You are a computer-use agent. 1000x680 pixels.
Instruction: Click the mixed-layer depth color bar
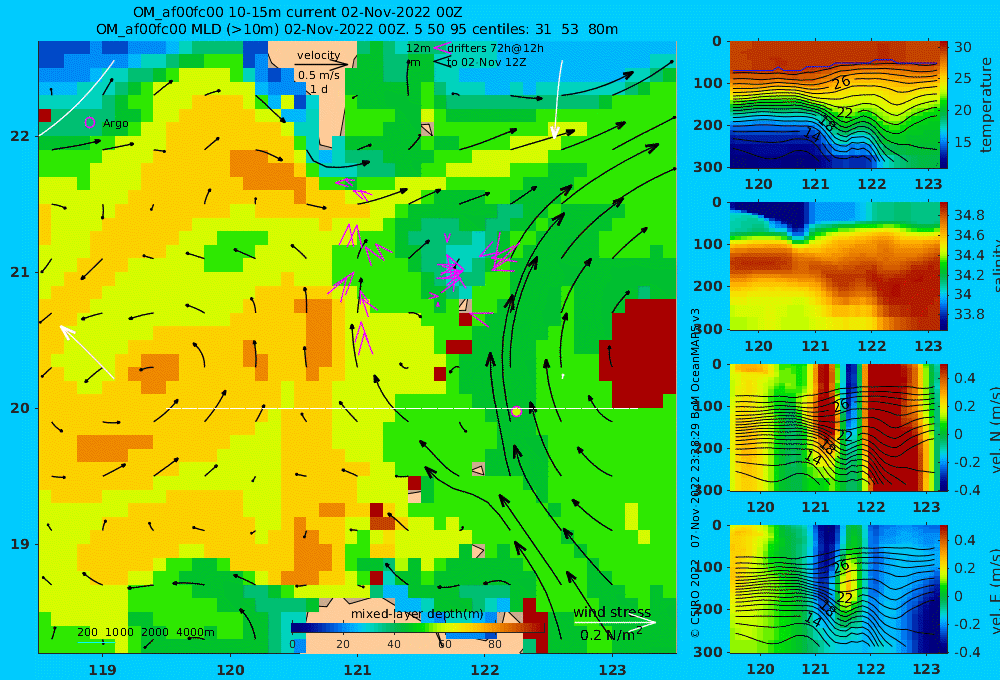(x=418, y=628)
